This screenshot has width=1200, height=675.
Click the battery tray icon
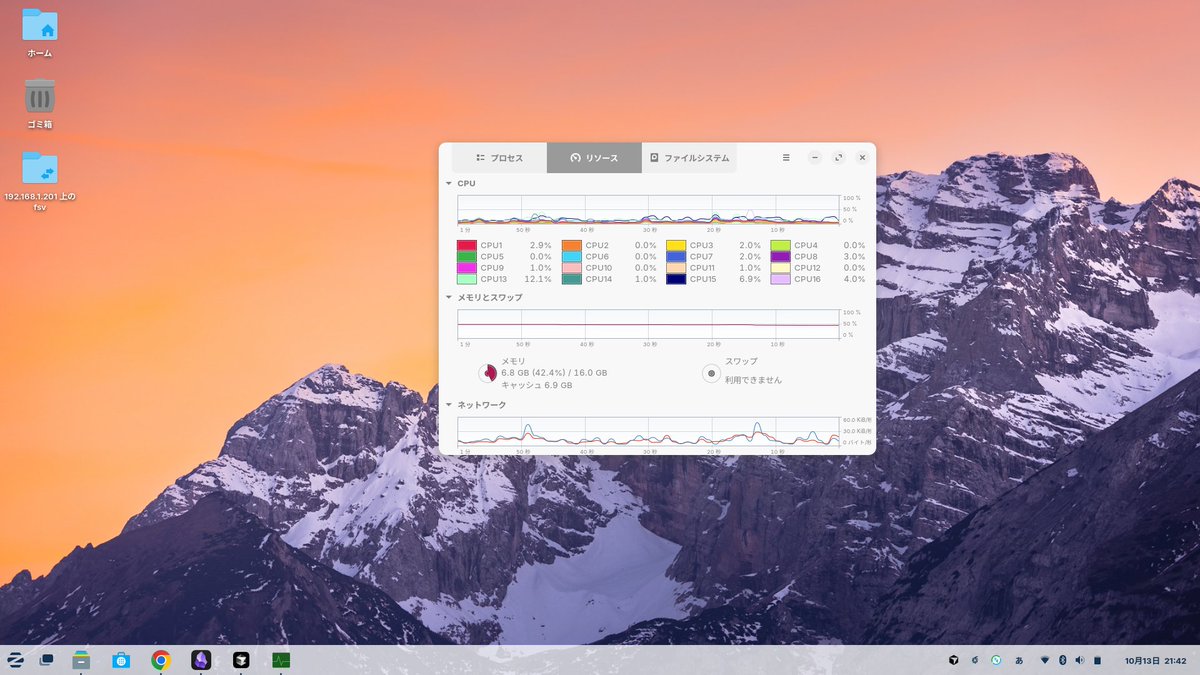pyautogui.click(x=1097, y=661)
